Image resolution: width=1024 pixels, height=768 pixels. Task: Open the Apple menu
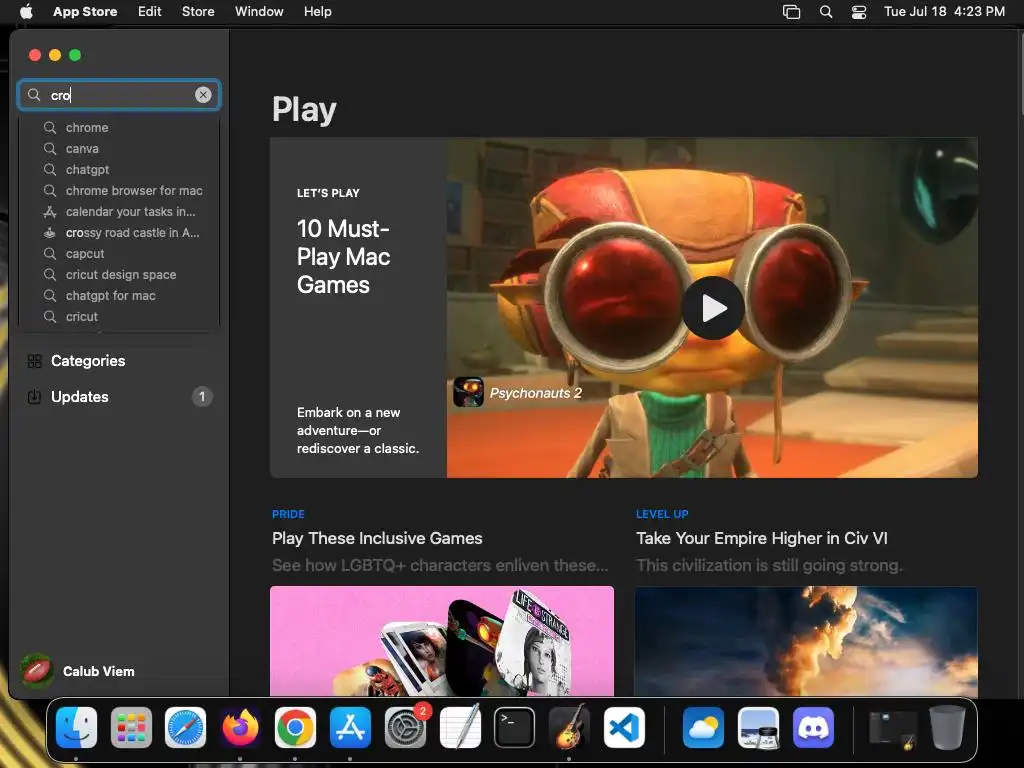pos(26,11)
